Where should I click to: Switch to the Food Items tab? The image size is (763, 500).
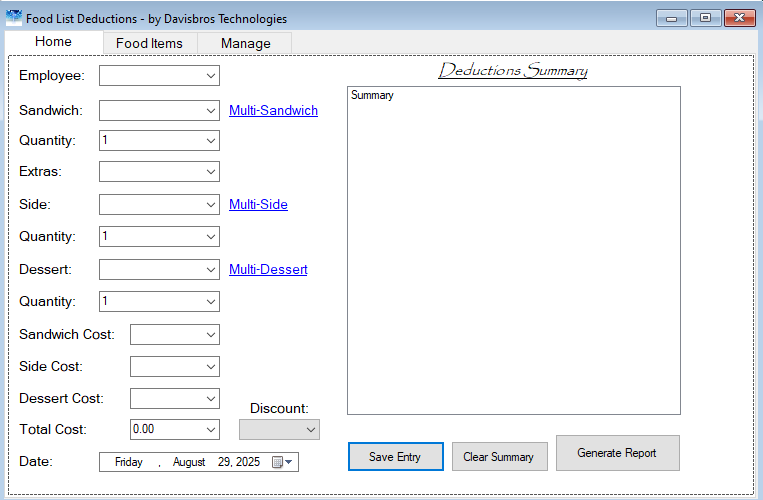(x=149, y=43)
